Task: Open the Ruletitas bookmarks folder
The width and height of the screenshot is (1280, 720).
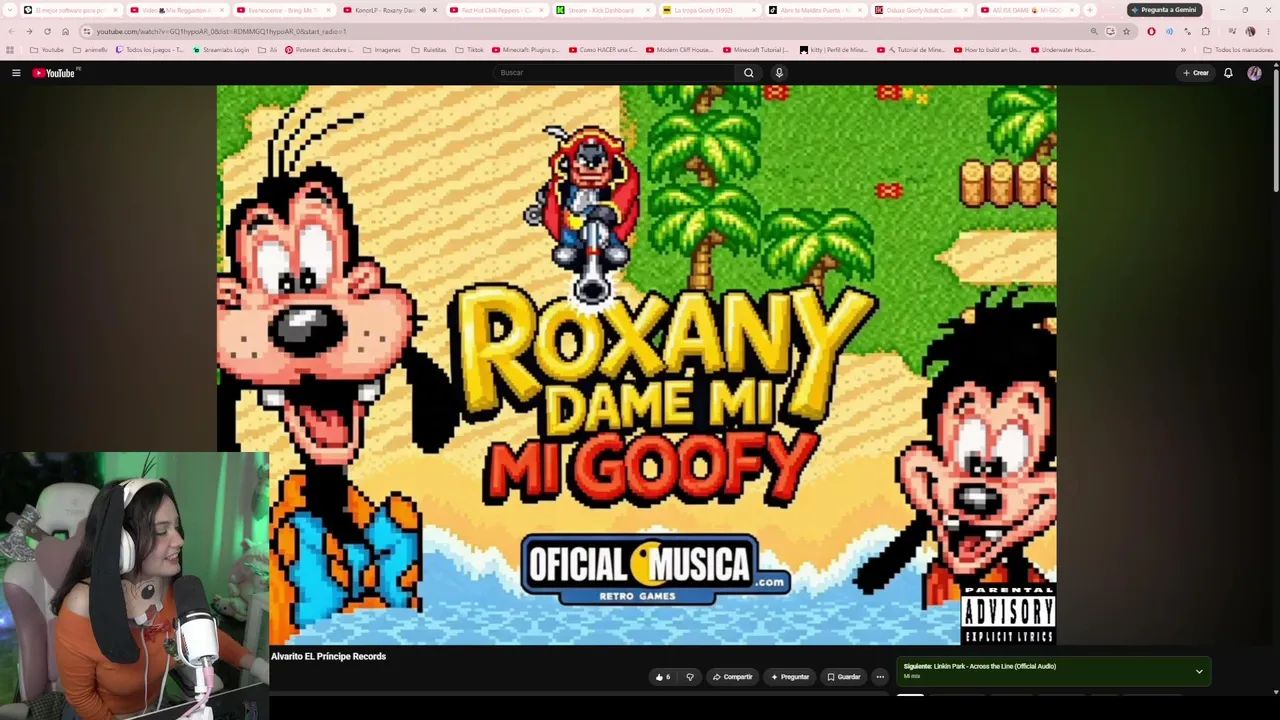Action: (x=428, y=50)
